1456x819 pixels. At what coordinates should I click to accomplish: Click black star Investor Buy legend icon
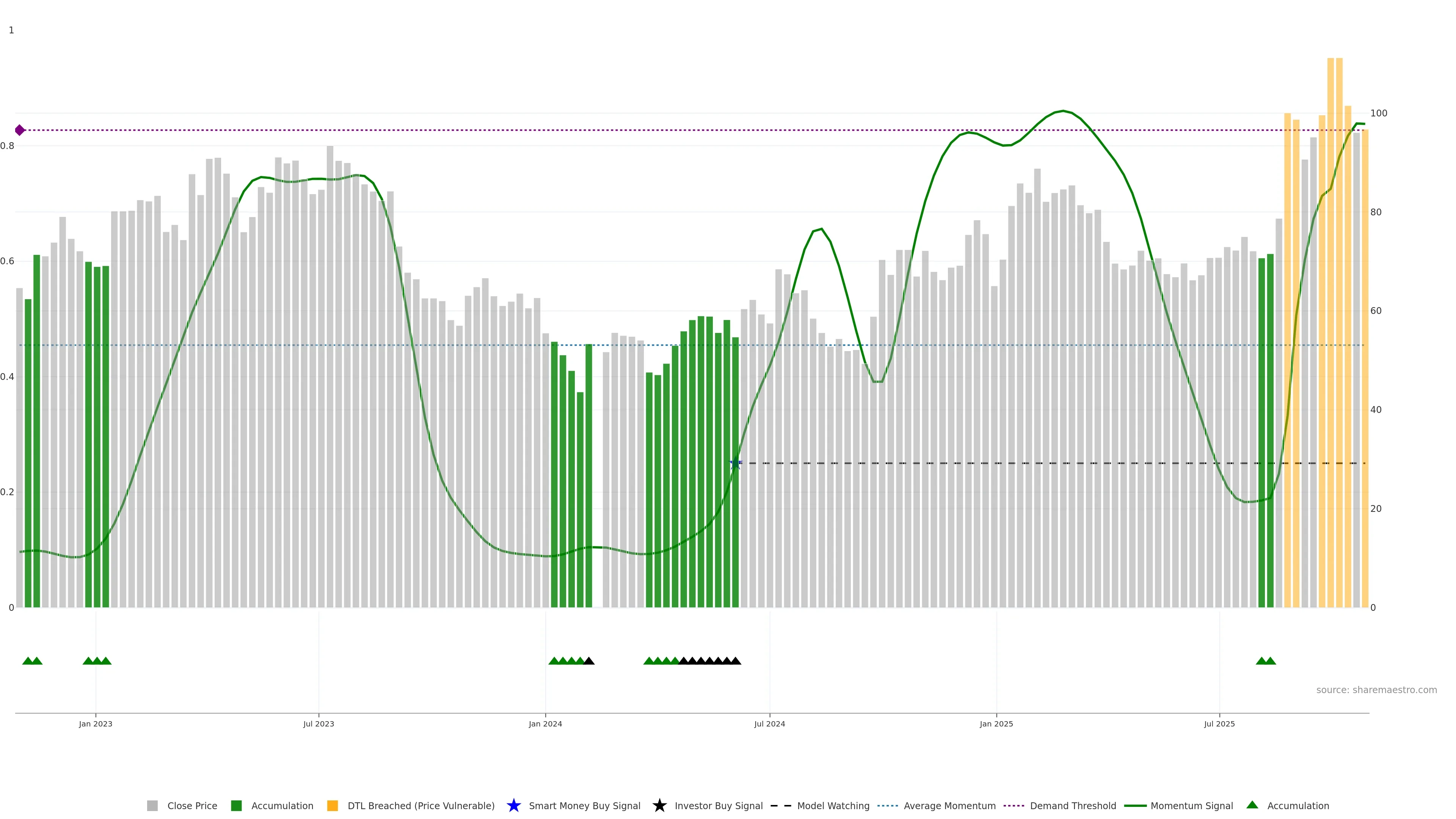click(x=659, y=806)
